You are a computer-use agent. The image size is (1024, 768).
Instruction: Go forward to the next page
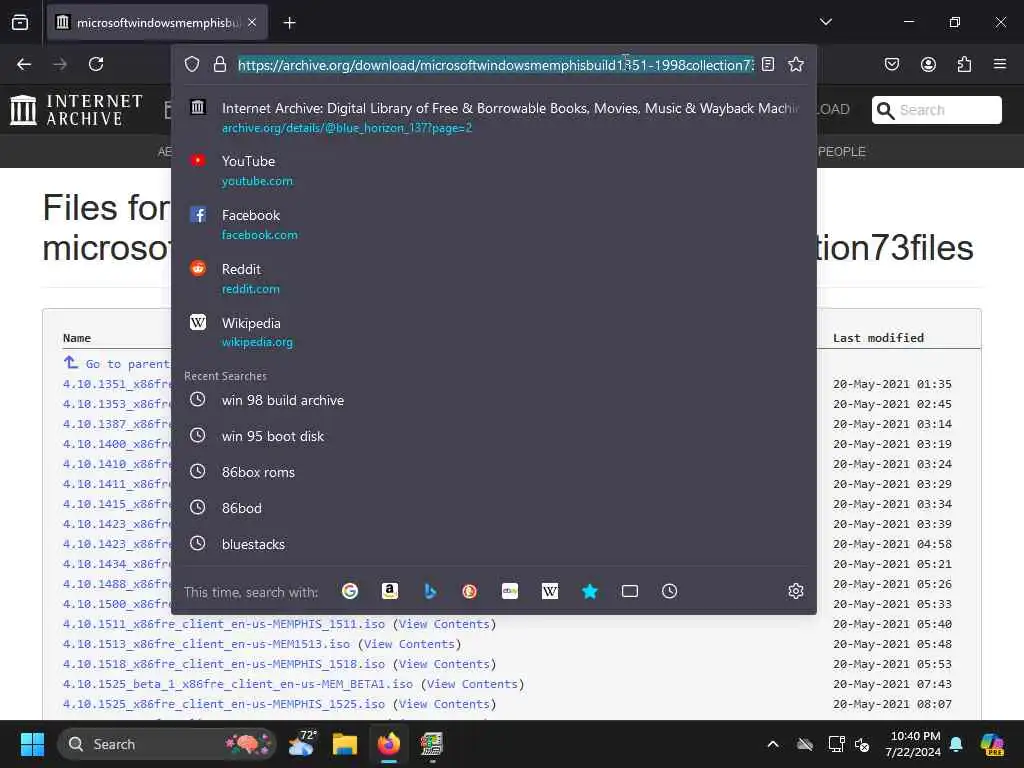[60, 64]
